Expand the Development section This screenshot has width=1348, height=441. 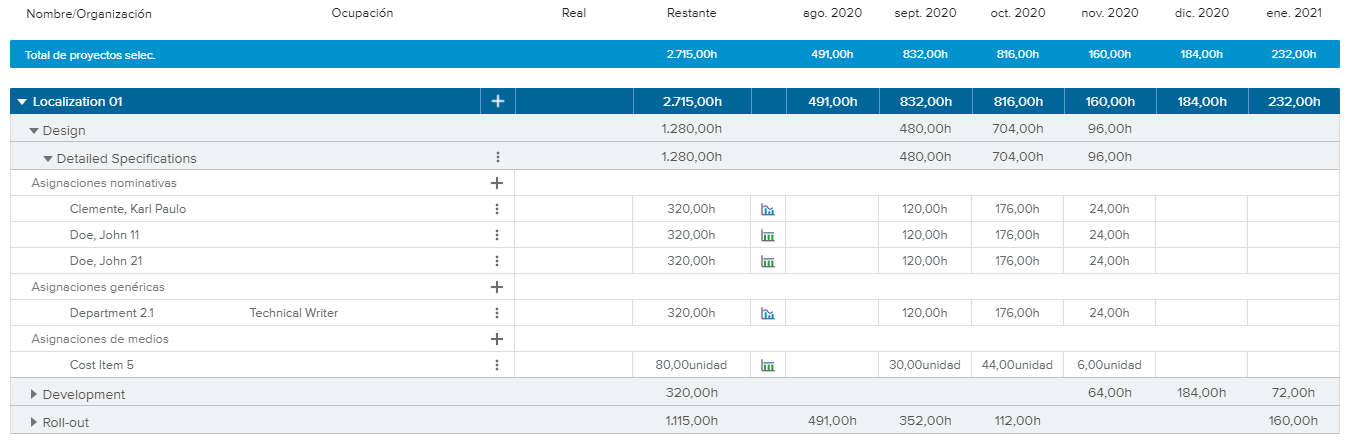click(34, 394)
